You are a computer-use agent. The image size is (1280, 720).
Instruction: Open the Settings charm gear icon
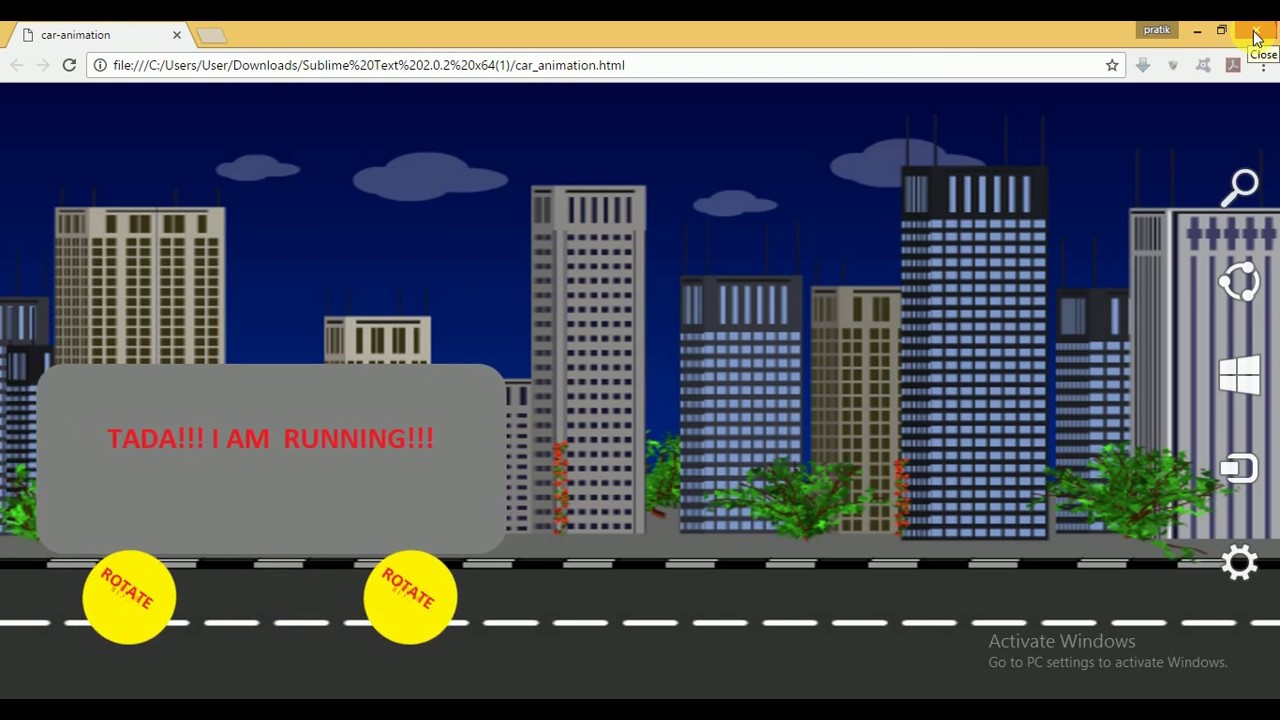(1240, 562)
